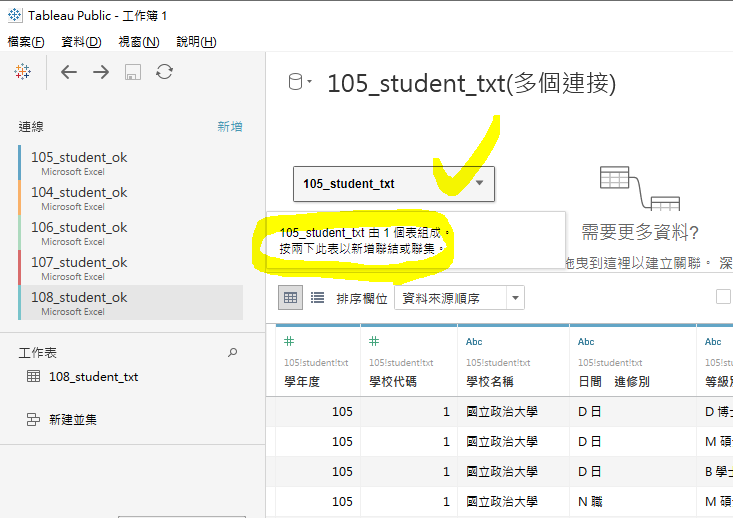Click the 需要更多資料? heading
The width and height of the screenshot is (733, 518).
click(x=640, y=232)
